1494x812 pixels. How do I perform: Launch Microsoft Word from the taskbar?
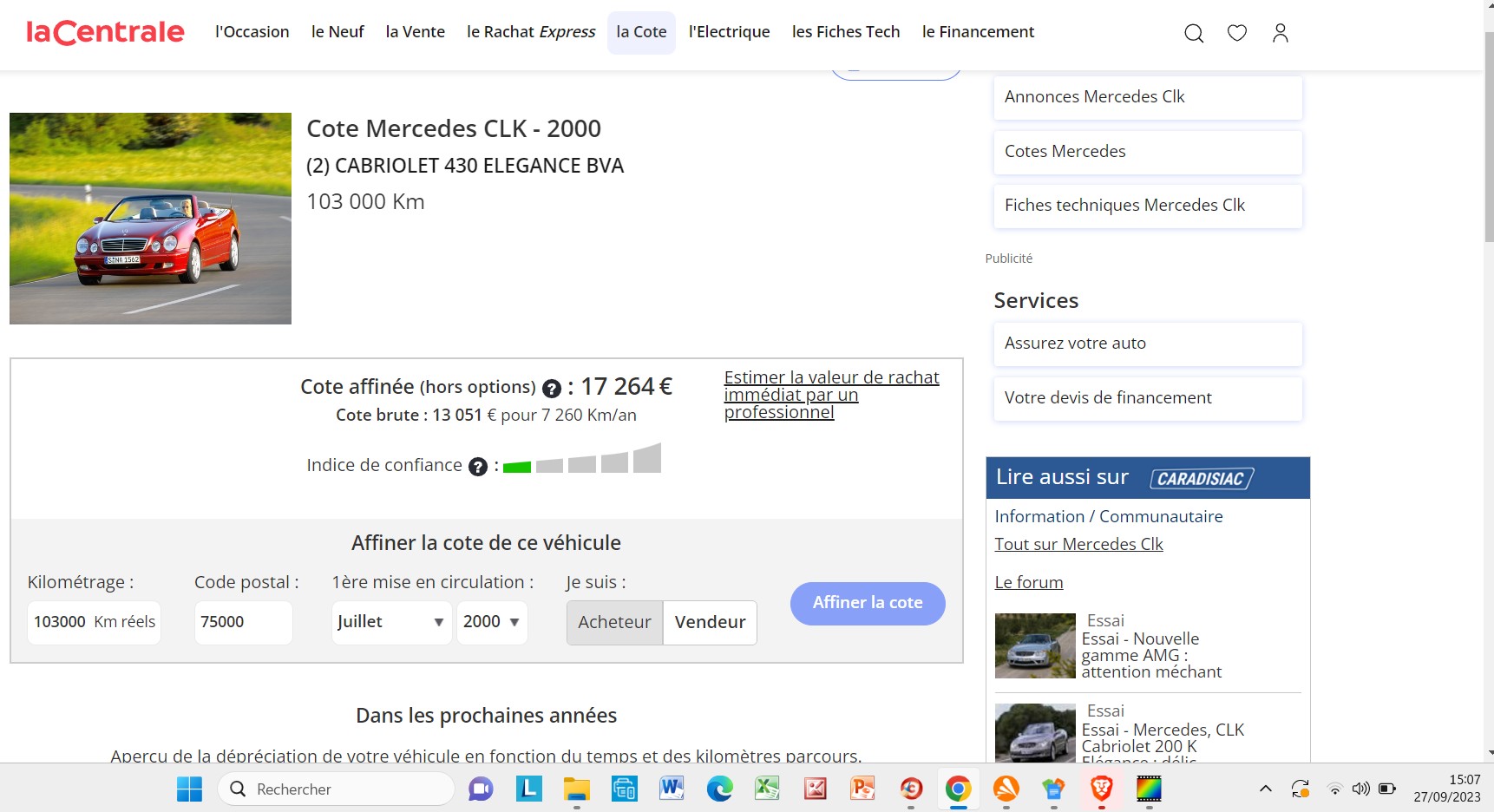(x=672, y=789)
